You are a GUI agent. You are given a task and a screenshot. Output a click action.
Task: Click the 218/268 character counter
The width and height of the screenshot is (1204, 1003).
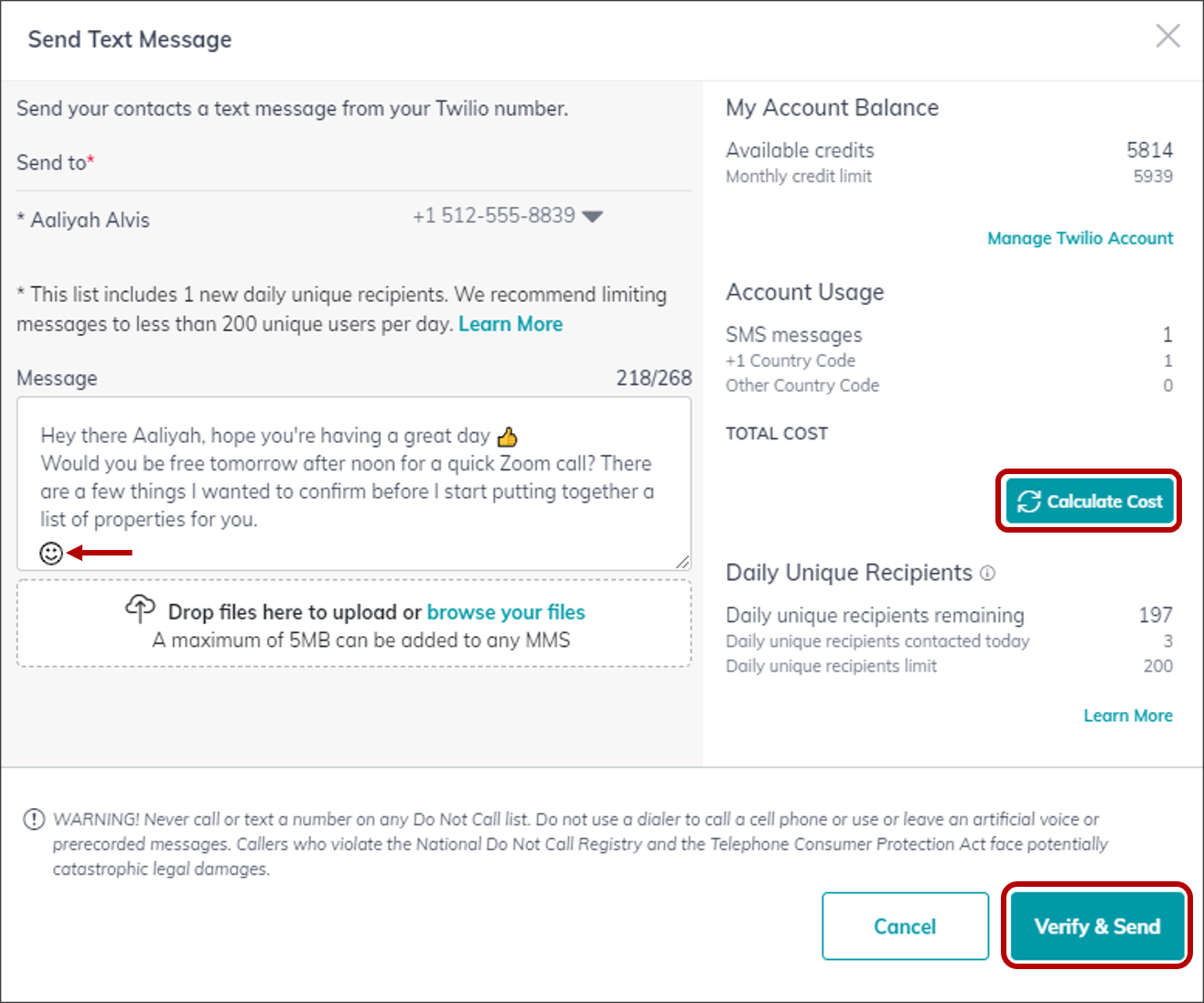(652, 378)
